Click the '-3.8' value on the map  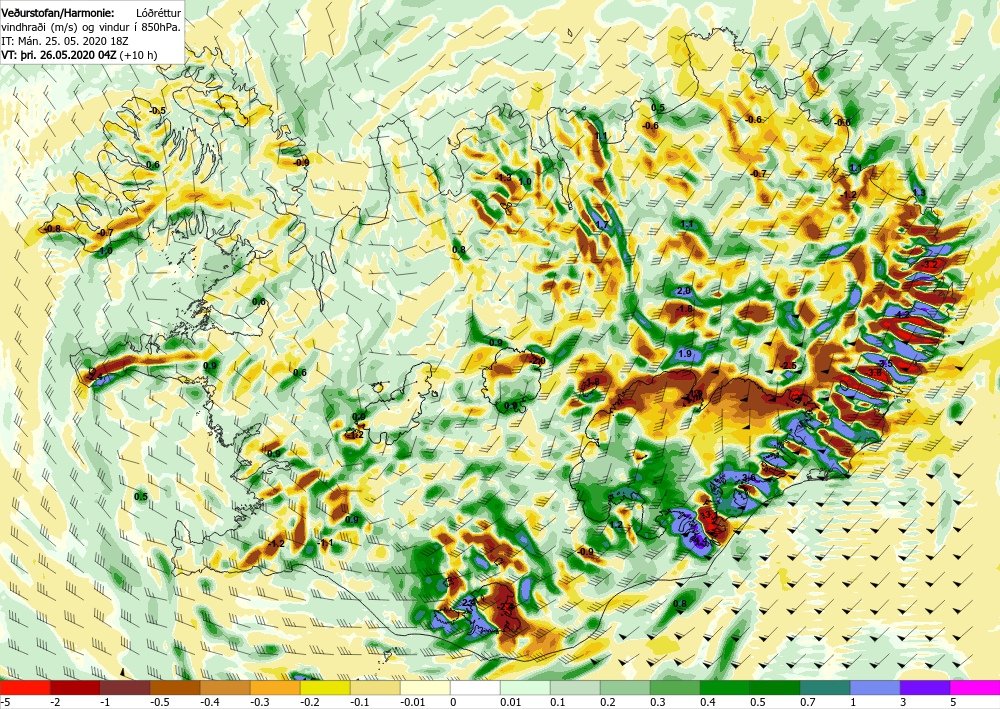point(874,372)
